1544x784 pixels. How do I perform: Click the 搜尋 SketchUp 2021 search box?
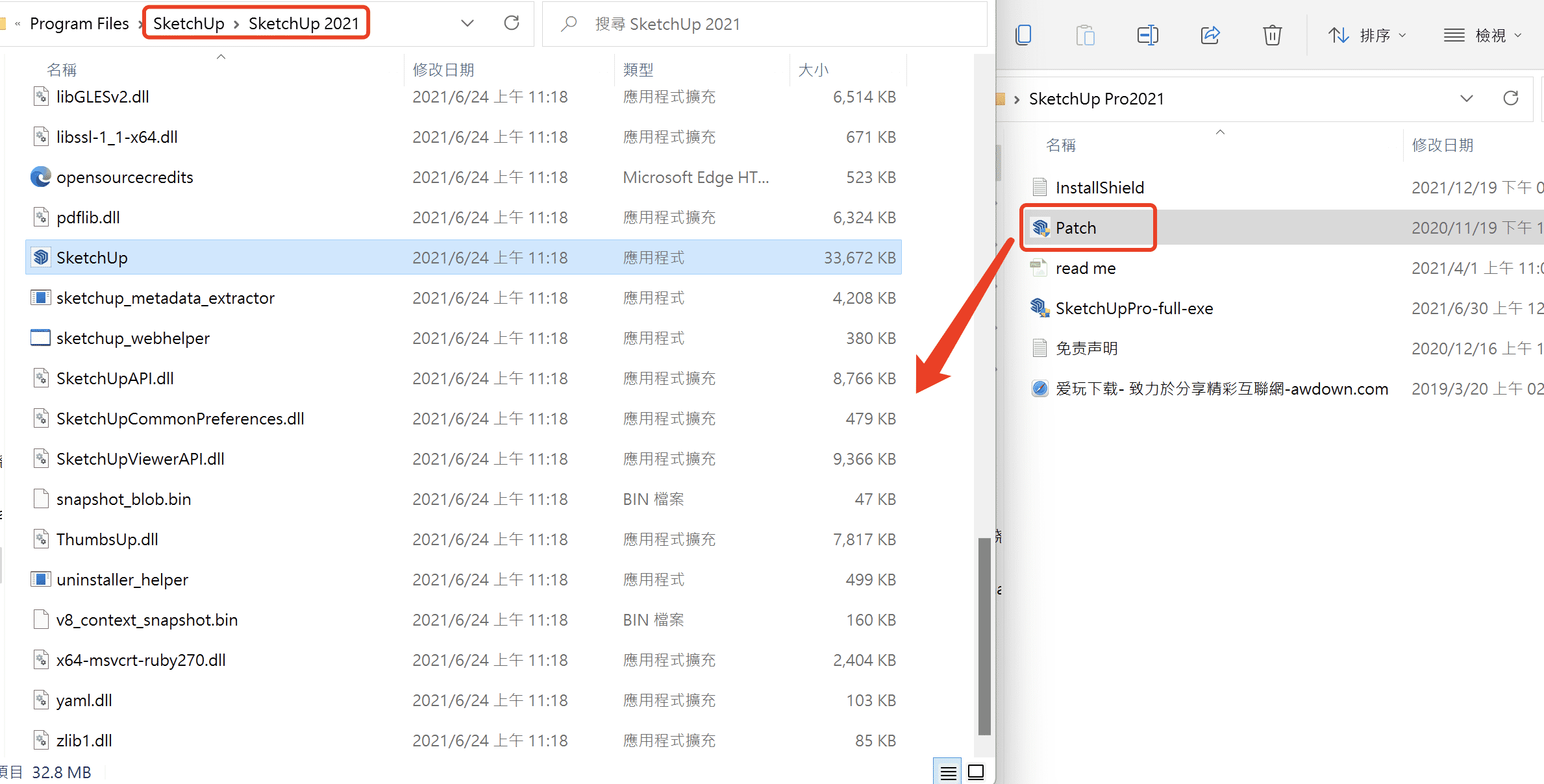click(766, 24)
